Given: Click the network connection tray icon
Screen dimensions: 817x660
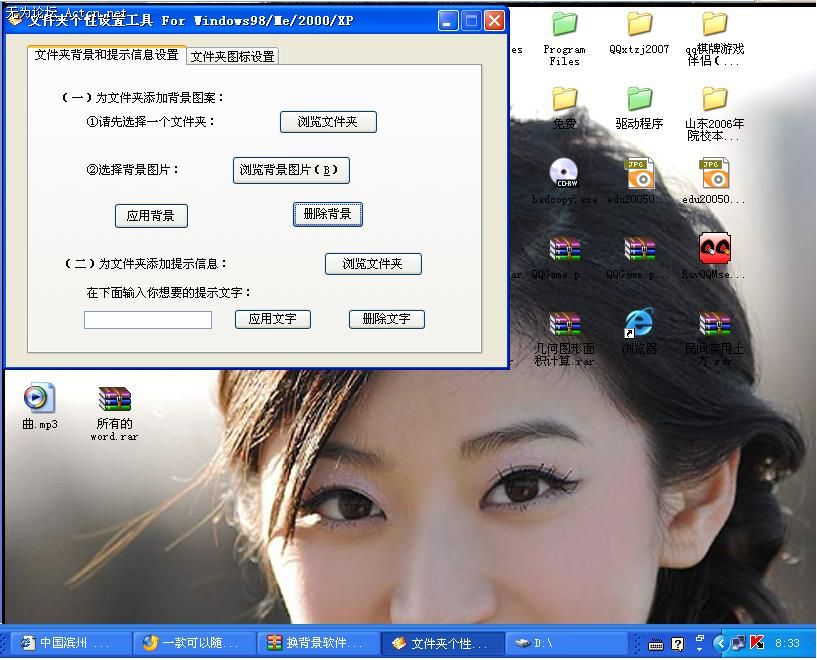Looking at the screenshot, I should point(738,644).
